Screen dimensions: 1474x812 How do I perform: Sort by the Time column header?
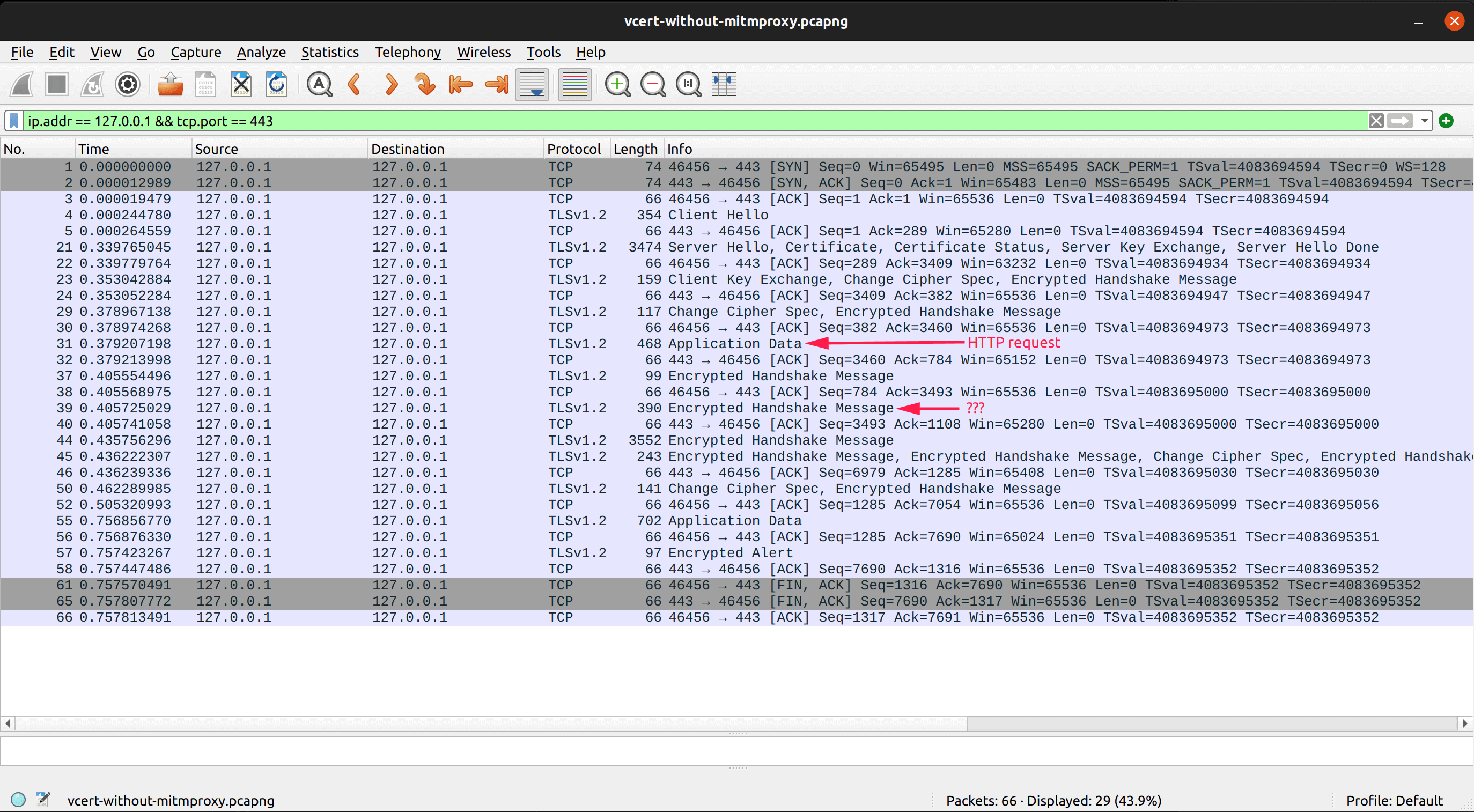click(134, 149)
